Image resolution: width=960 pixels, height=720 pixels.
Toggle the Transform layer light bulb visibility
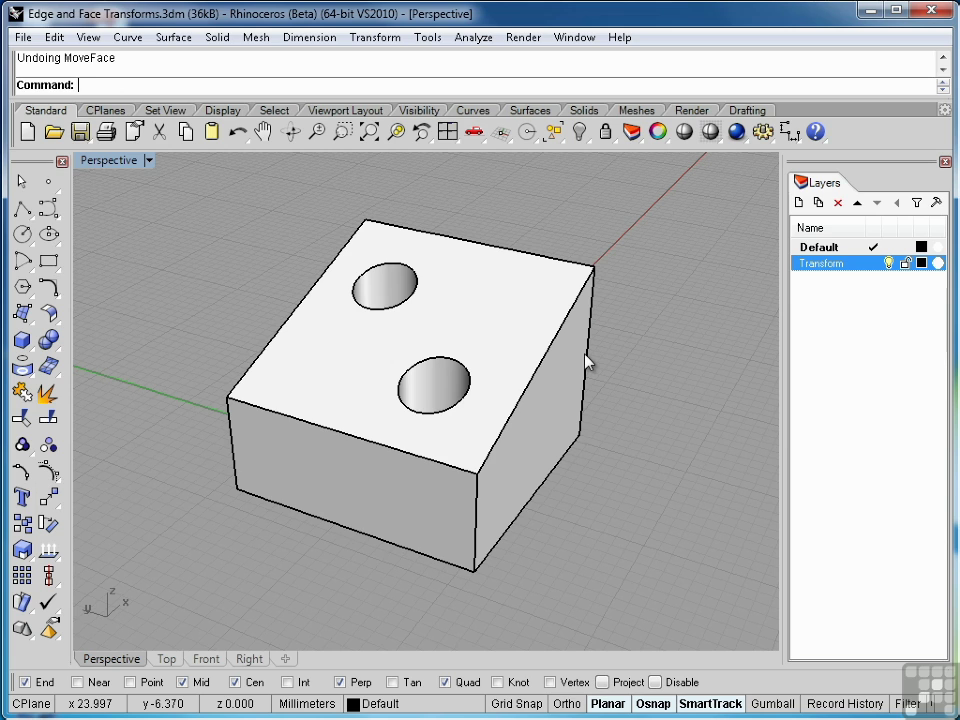(888, 263)
